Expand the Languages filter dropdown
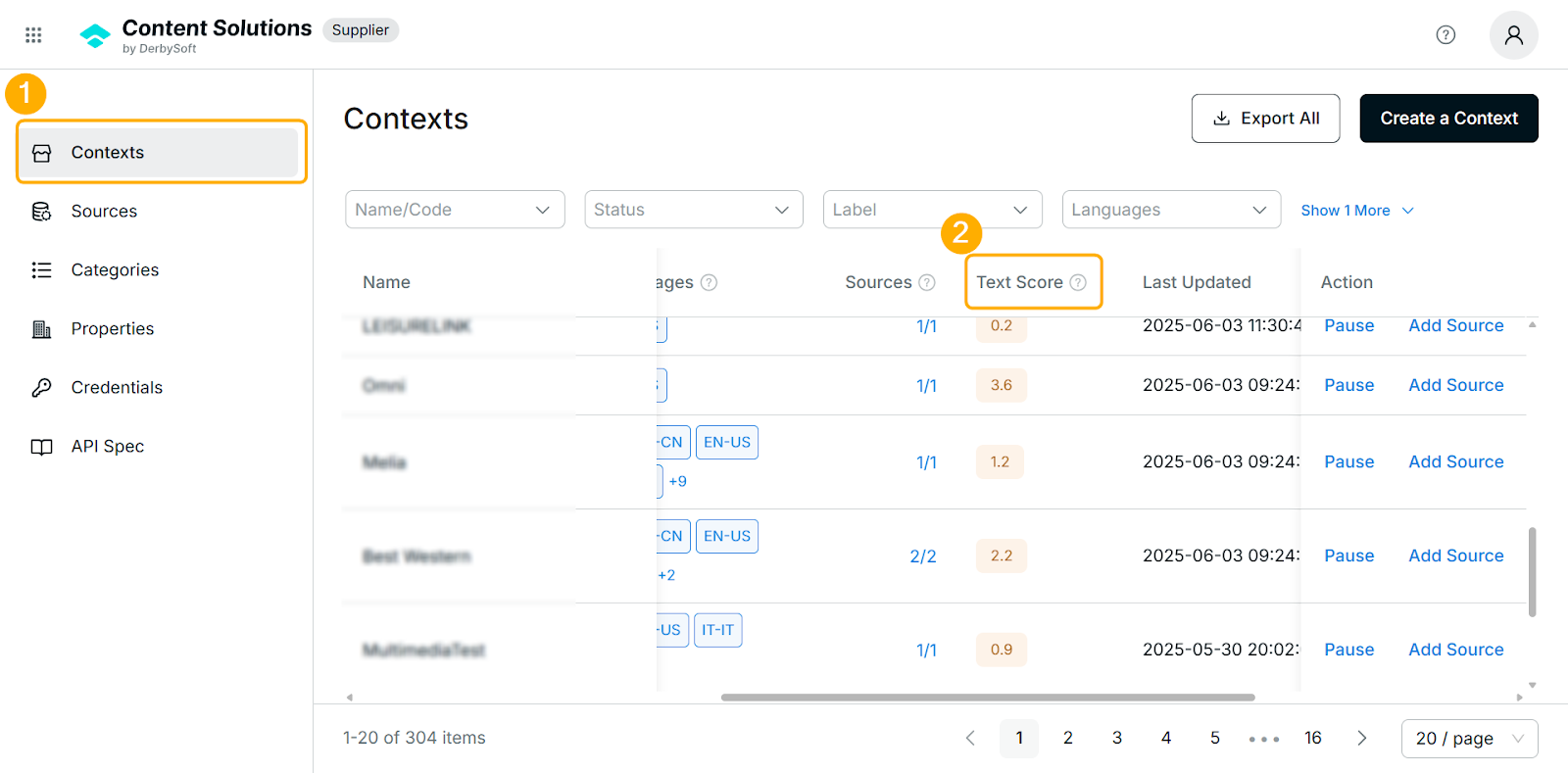Viewport: 1568px width, 773px height. coord(1171,210)
